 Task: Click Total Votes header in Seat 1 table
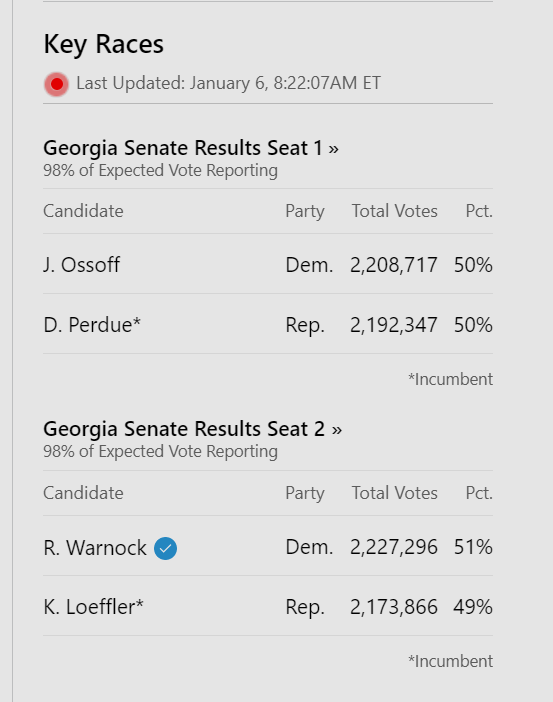[x=394, y=211]
